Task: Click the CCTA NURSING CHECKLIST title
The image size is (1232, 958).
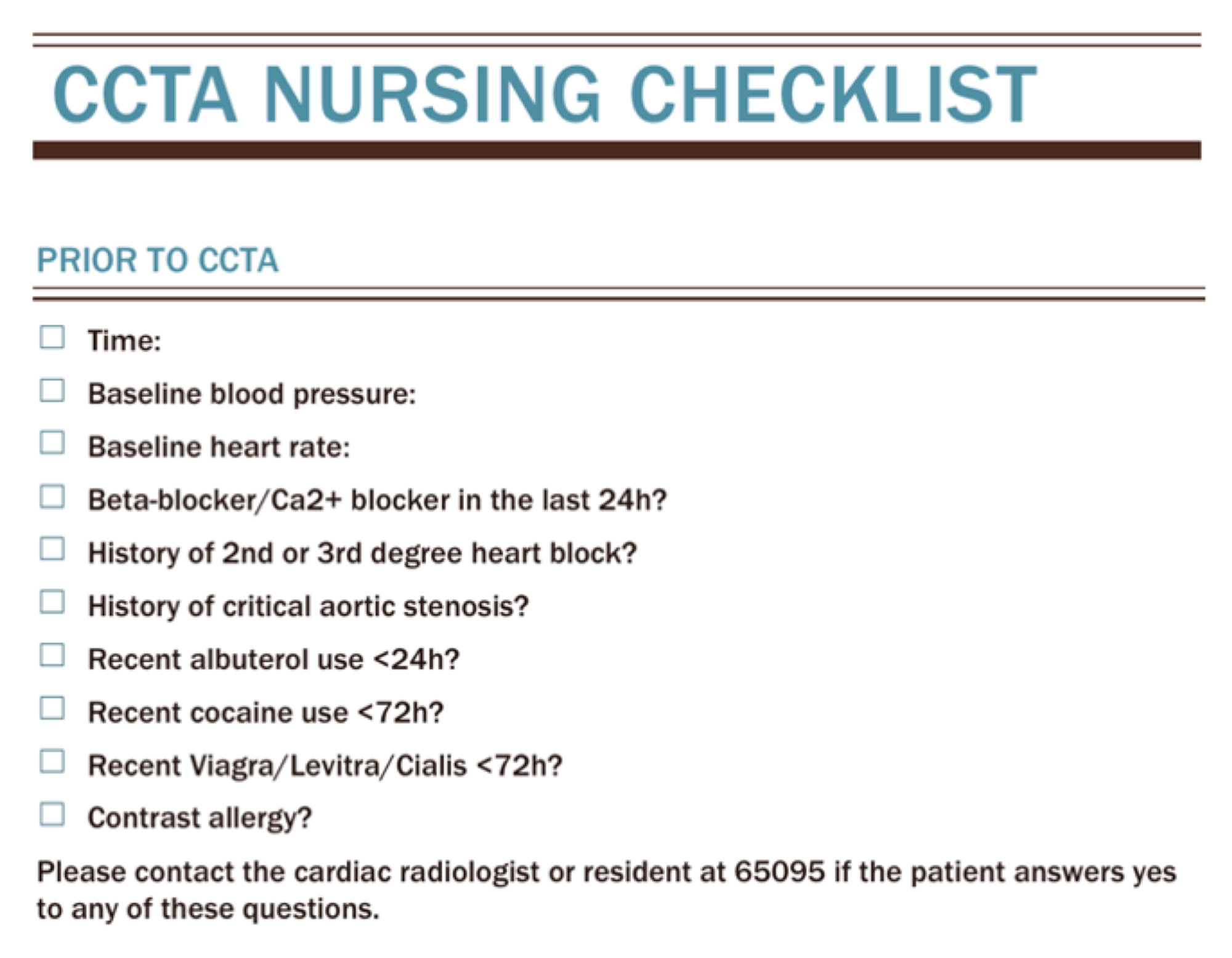Action: click(x=545, y=95)
